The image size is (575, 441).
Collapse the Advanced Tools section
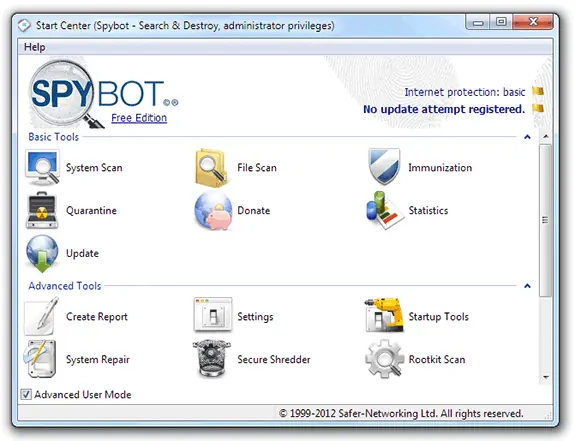point(527,286)
